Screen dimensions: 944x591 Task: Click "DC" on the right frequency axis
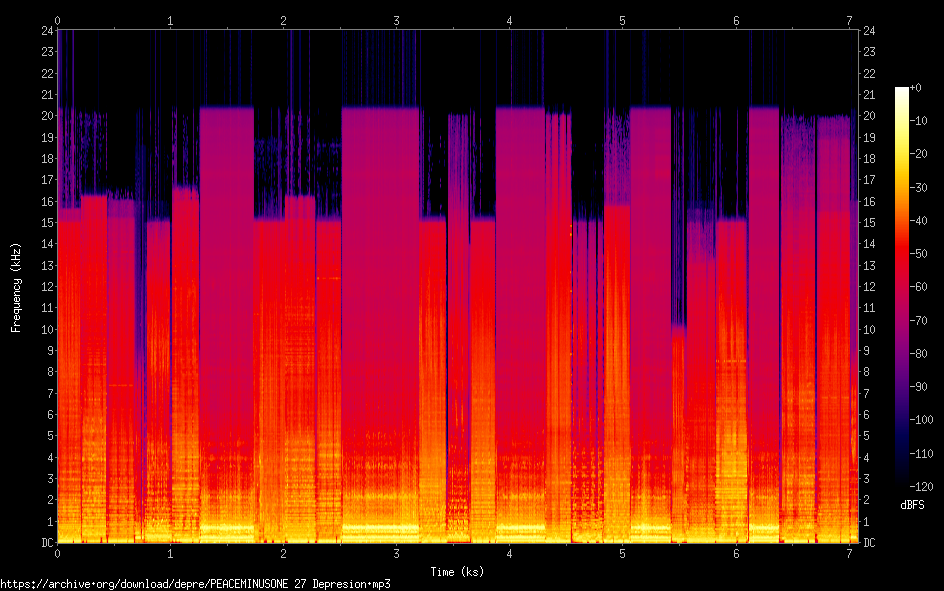click(869, 543)
